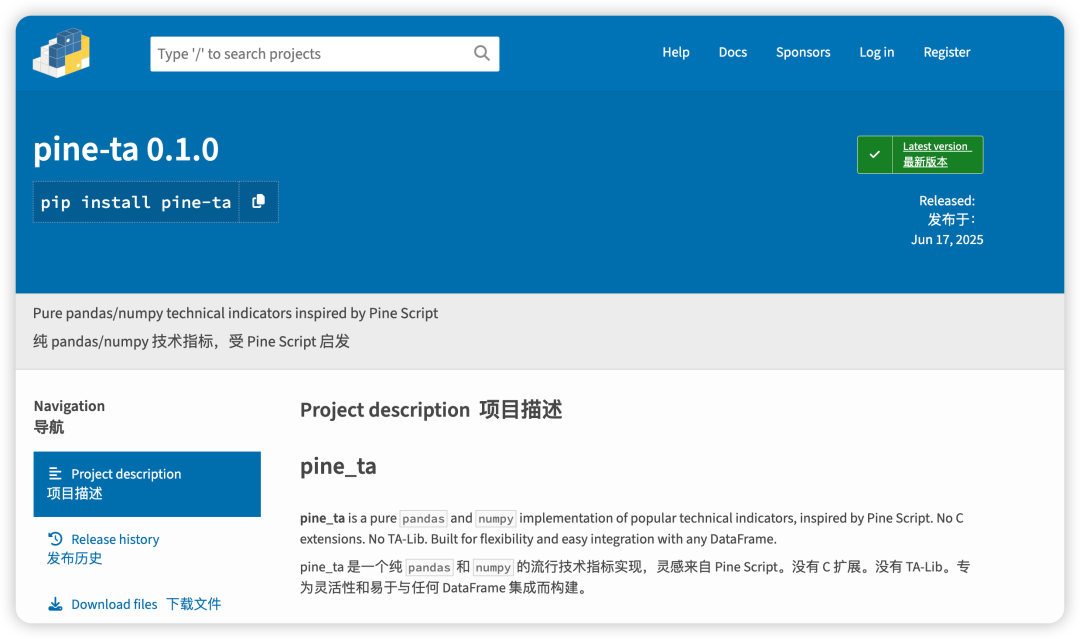Click the green checkmark icon
This screenshot has width=1080, height=639.
(x=875, y=154)
